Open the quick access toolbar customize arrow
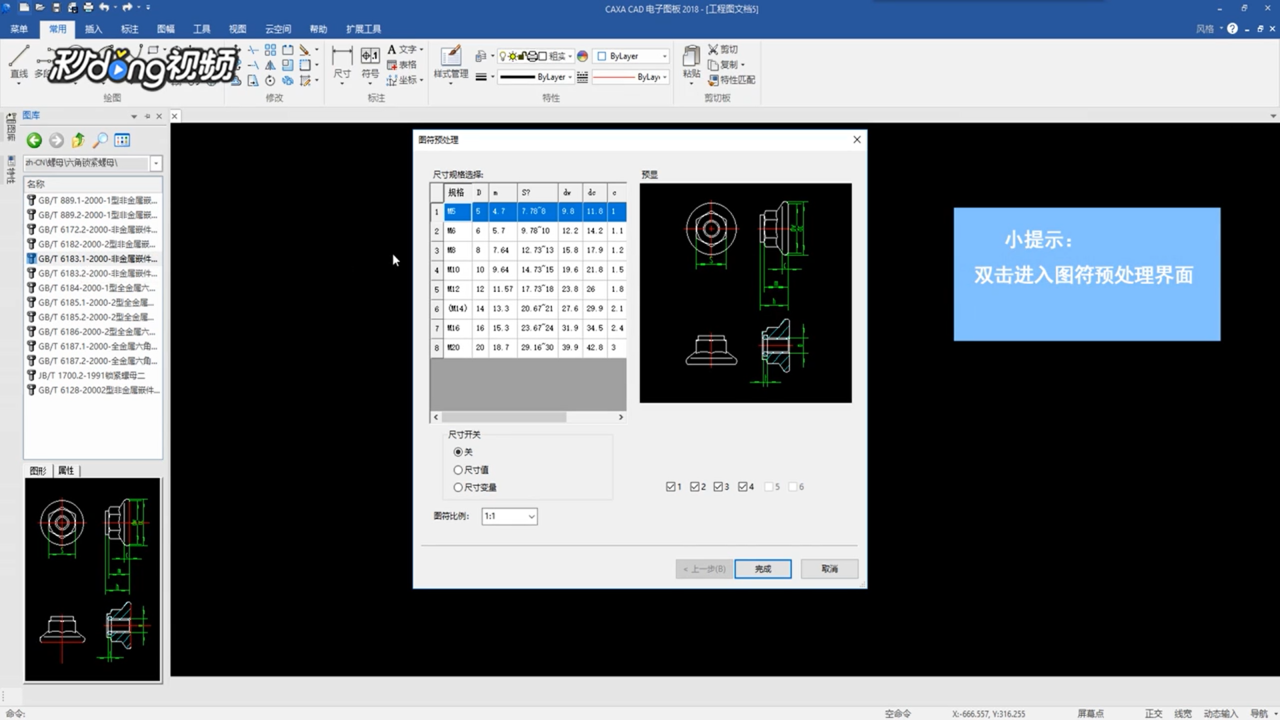Screen dimensions: 1280x720 point(147,8)
